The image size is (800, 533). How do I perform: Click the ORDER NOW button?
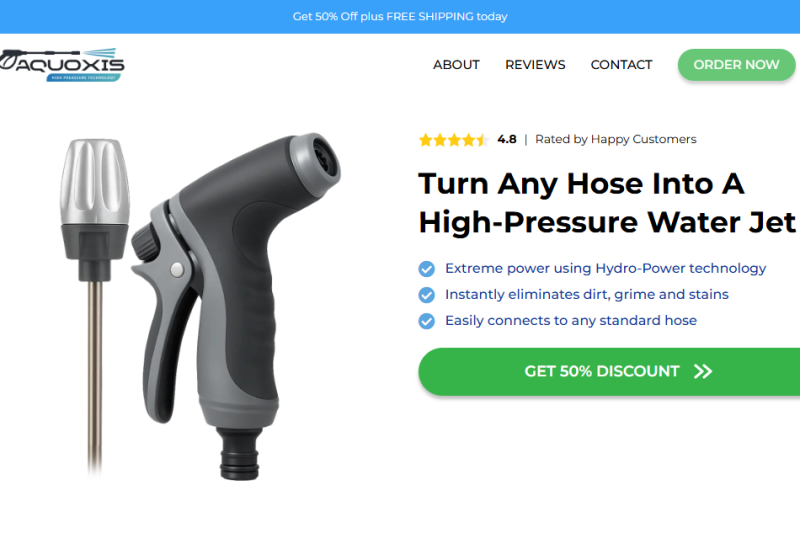736,65
